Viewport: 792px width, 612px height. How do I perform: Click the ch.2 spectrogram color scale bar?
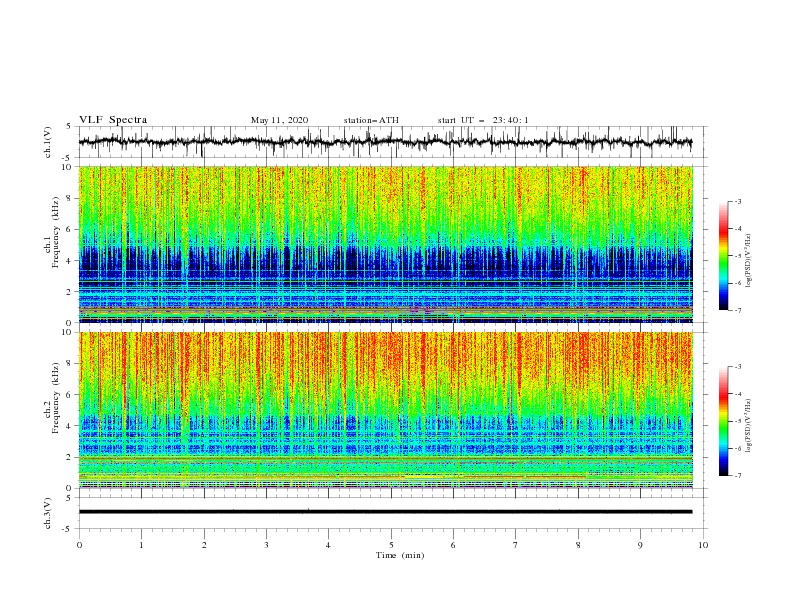click(723, 421)
